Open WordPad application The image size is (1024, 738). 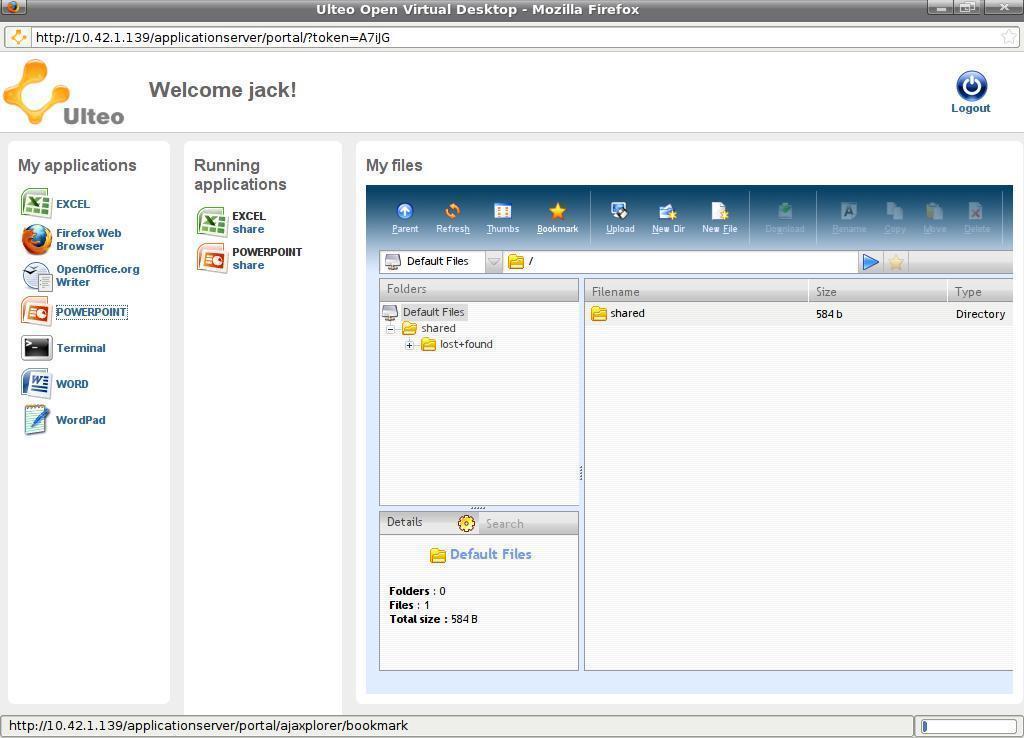coord(63,419)
